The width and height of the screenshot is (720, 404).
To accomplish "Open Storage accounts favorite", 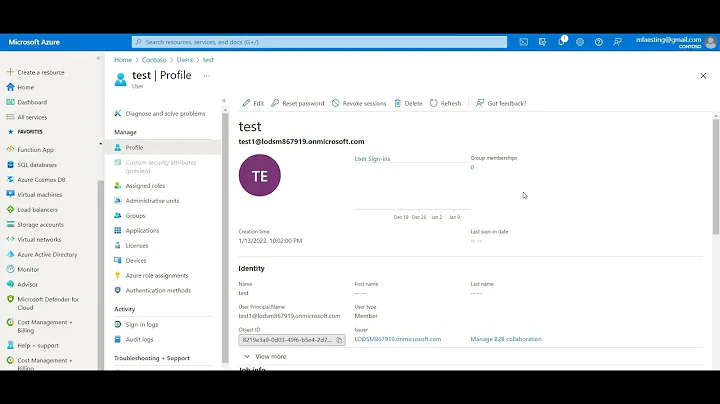I will coord(40,224).
